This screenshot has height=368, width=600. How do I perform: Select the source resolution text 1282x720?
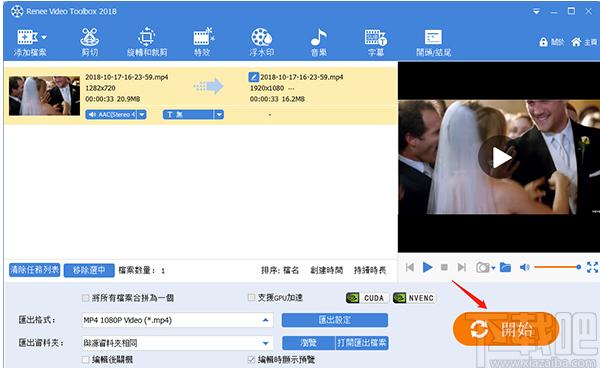100,88
